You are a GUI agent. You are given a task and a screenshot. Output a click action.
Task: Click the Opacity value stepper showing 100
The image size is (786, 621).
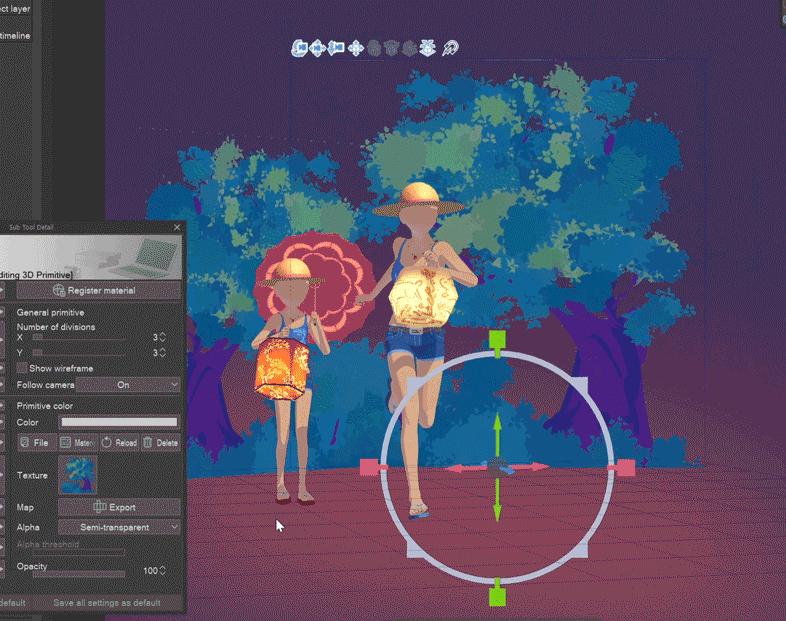click(x=162, y=571)
